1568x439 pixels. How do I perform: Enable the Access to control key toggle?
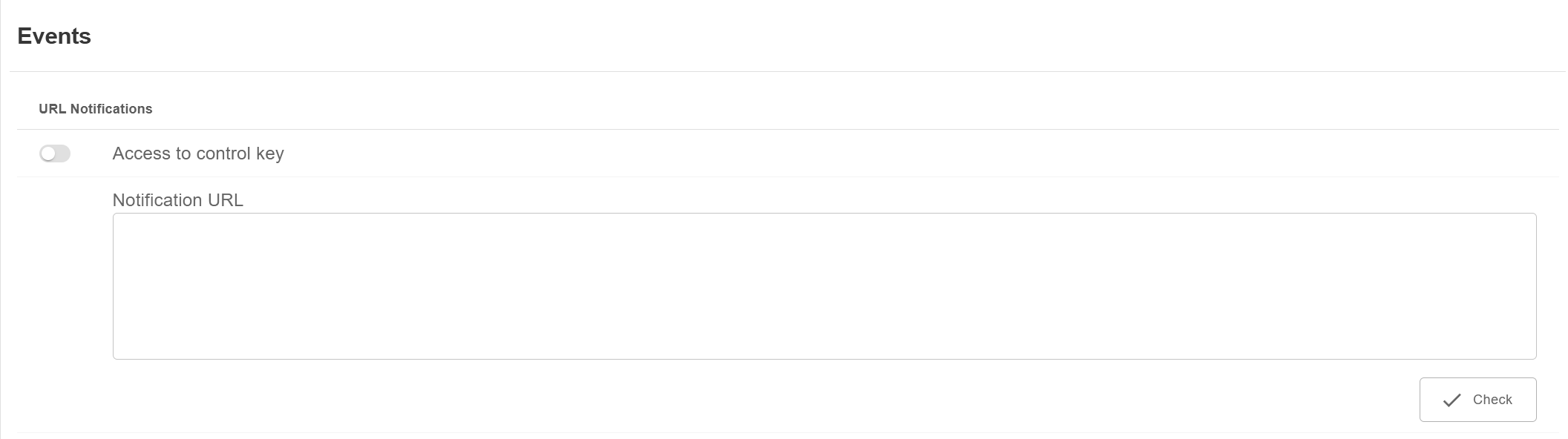[55, 154]
